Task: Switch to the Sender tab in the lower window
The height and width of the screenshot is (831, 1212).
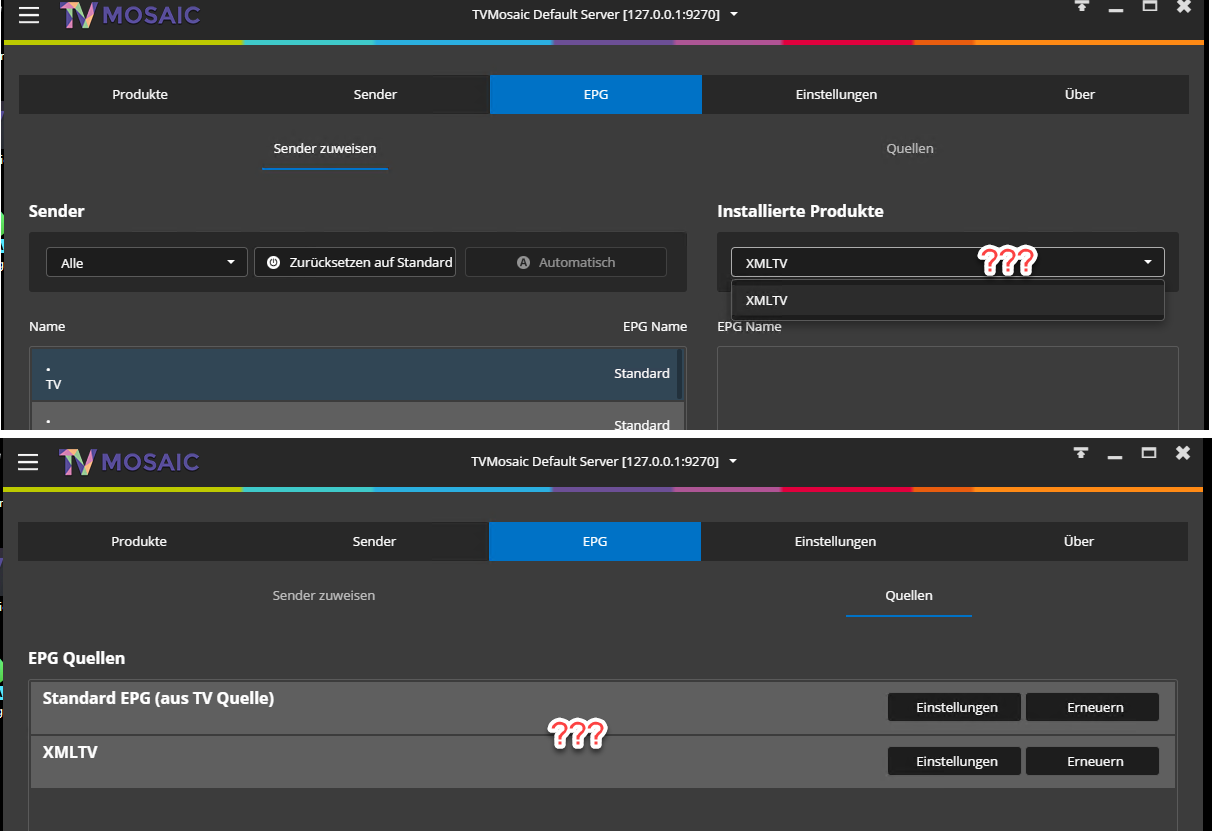Action: coord(374,542)
